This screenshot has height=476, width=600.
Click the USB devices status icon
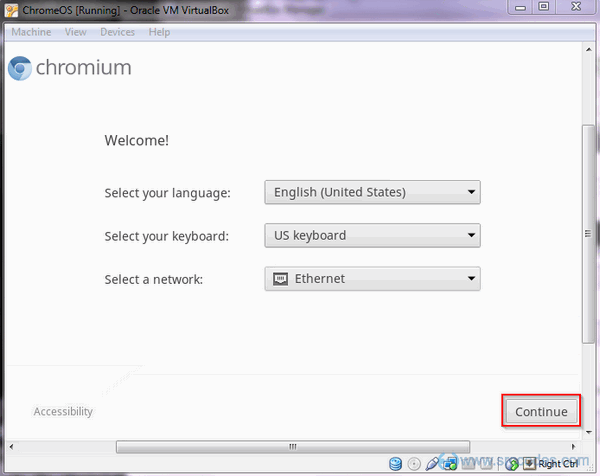pos(432,463)
